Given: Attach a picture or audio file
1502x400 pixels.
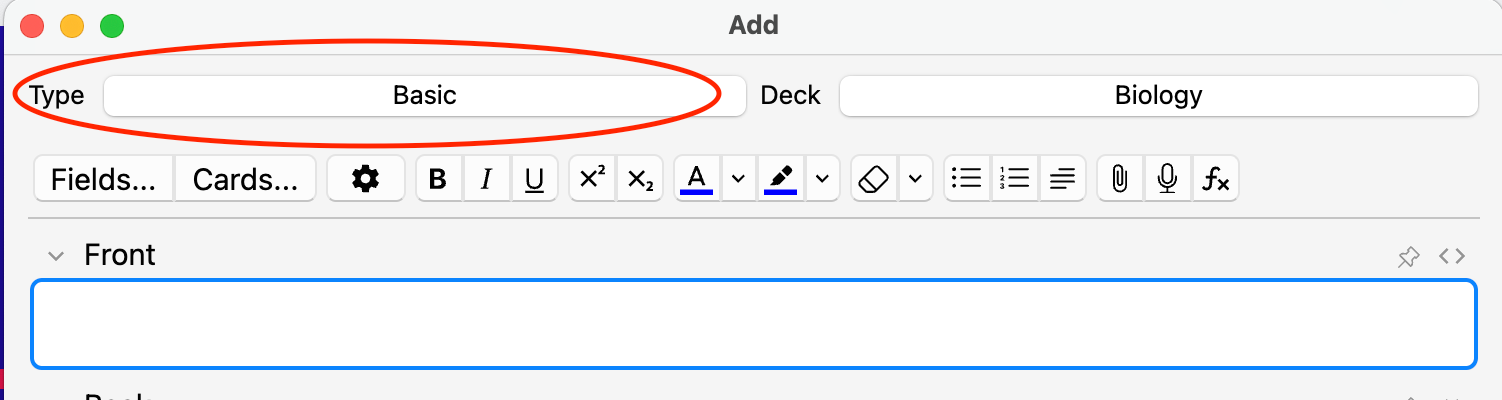Looking at the screenshot, I should pos(1120,179).
